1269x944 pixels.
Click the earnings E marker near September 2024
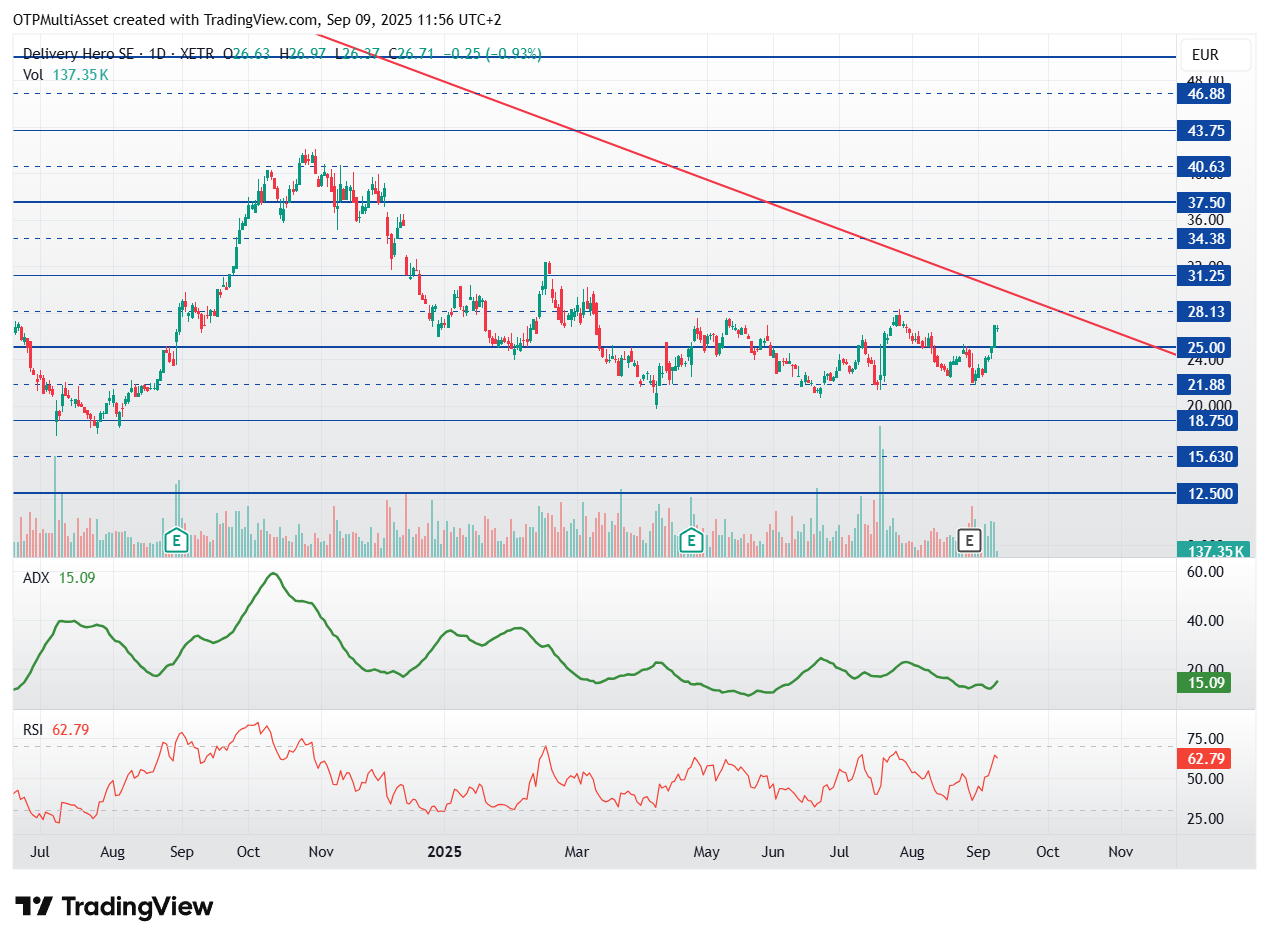[x=176, y=541]
